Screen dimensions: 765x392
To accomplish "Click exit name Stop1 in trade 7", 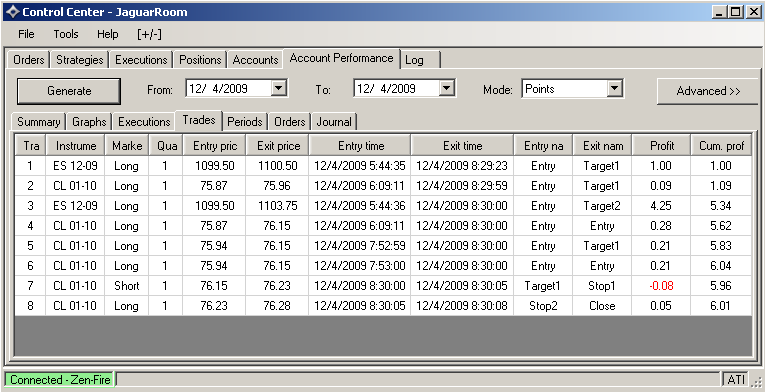I will click(x=603, y=286).
